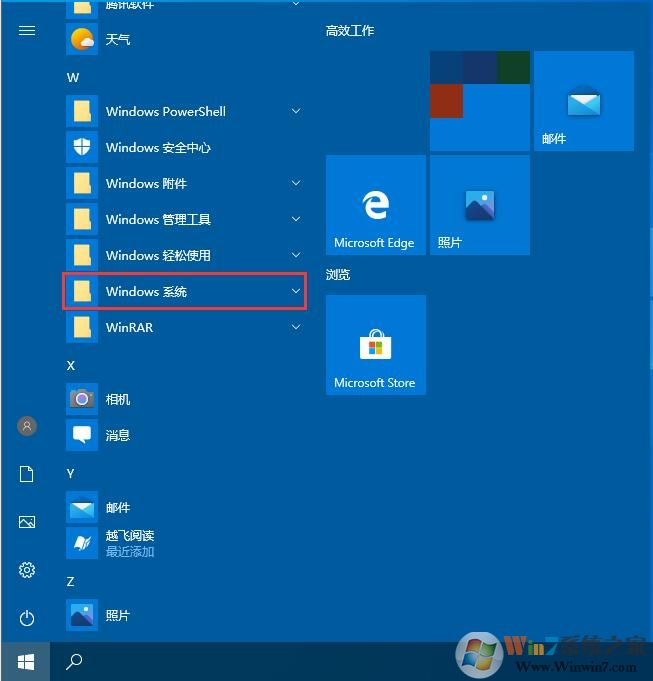Viewport: 653px width, 681px height.
Task: Click the 最近添加 label under 越飞阅读
Action: tap(130, 552)
